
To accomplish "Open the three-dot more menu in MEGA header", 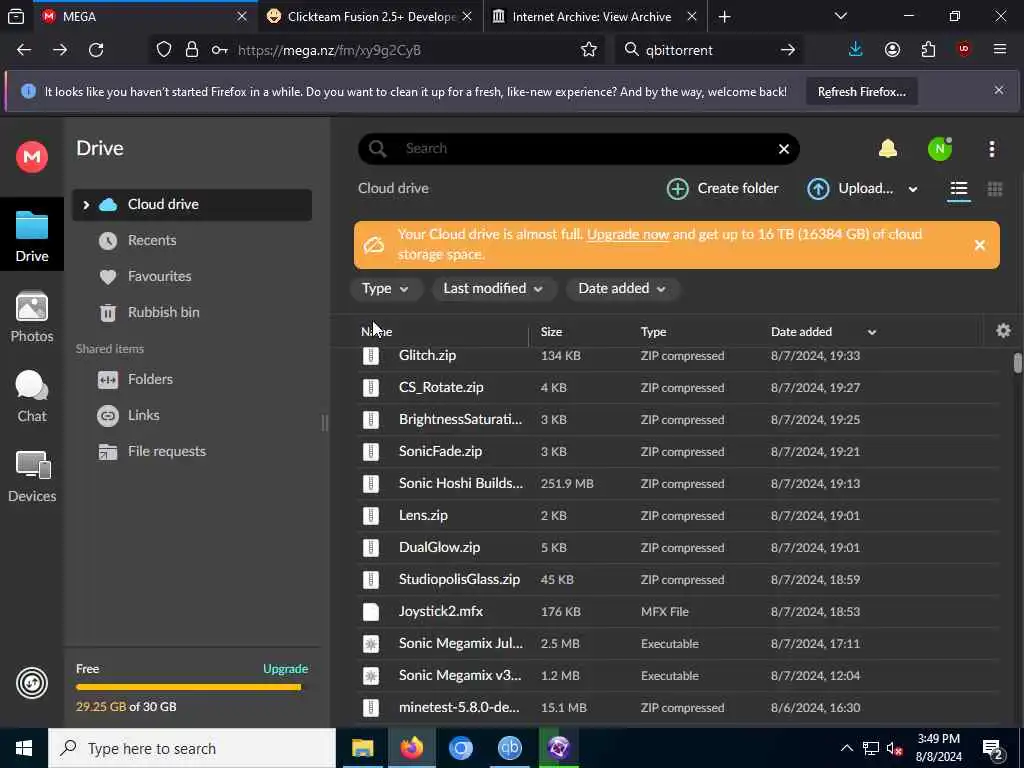I will [x=991, y=149].
